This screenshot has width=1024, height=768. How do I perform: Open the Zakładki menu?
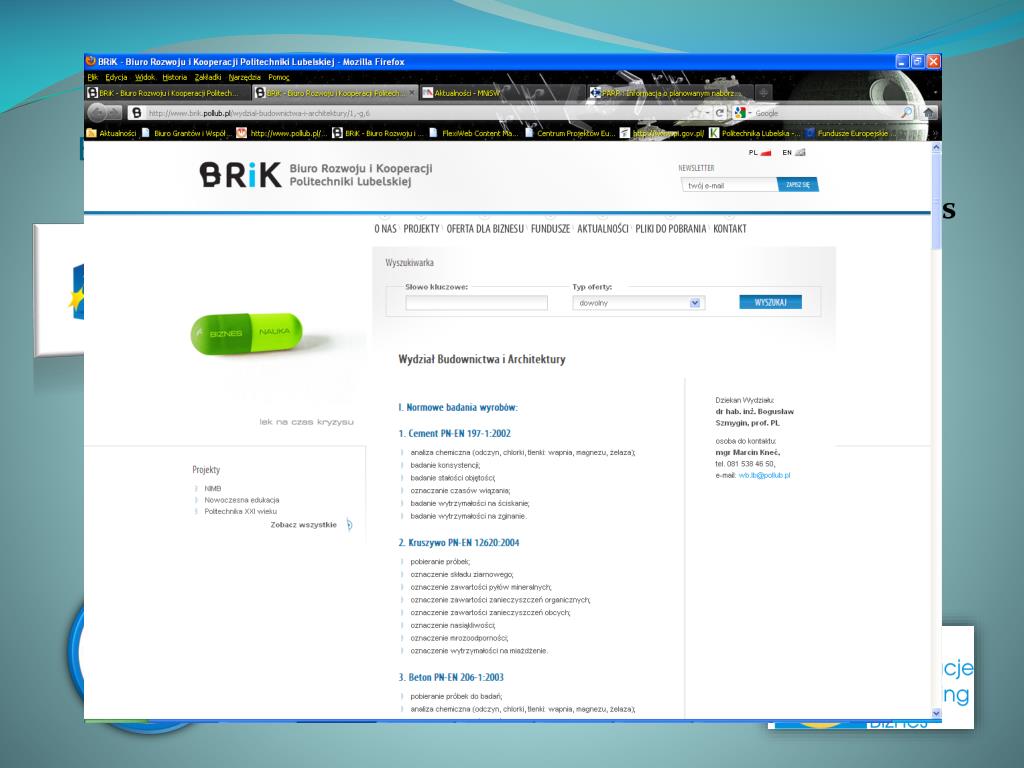tap(208, 77)
